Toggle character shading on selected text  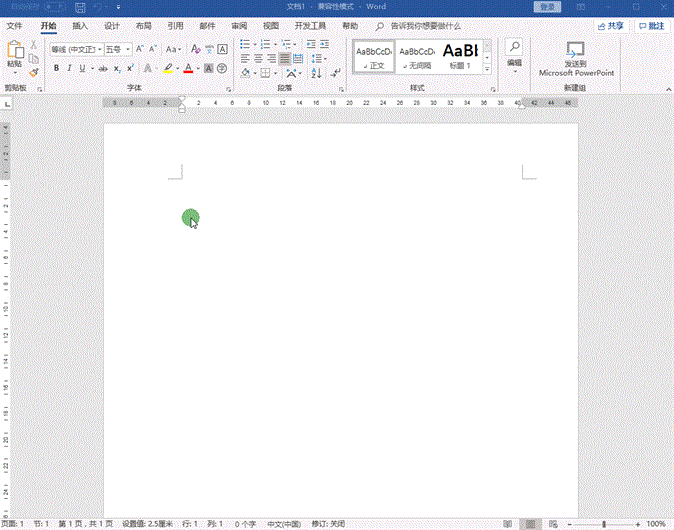tap(208, 68)
